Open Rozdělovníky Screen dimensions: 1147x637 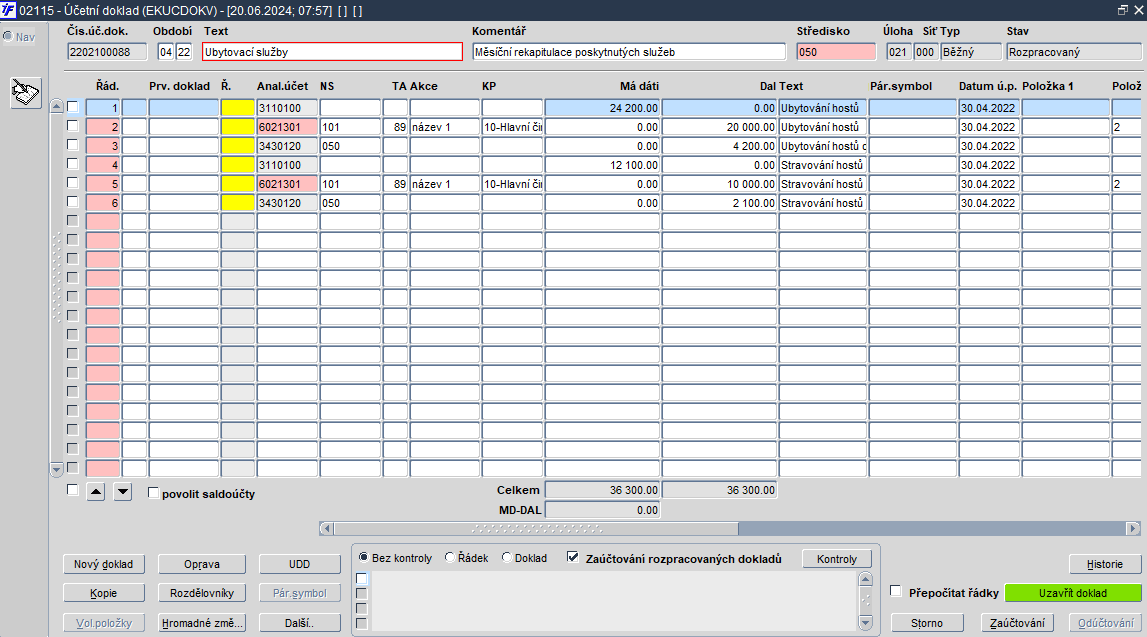point(202,593)
